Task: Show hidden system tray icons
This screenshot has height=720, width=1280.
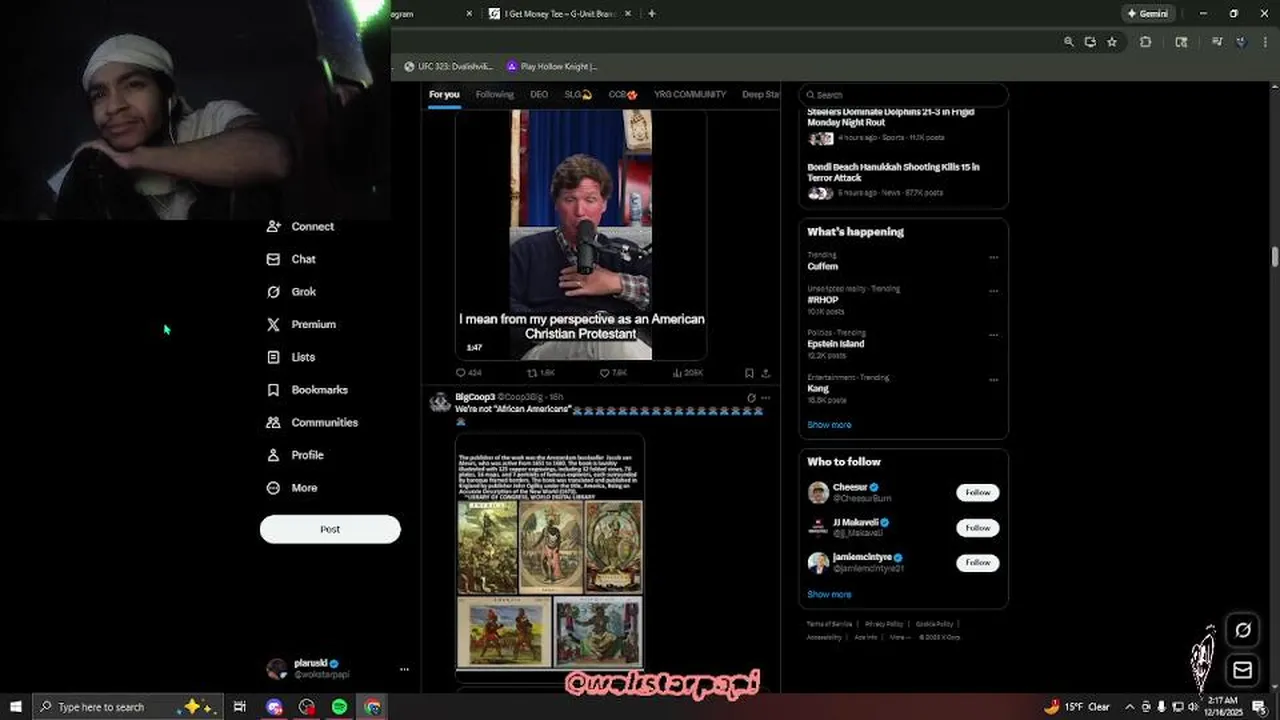Action: pyautogui.click(x=1130, y=707)
